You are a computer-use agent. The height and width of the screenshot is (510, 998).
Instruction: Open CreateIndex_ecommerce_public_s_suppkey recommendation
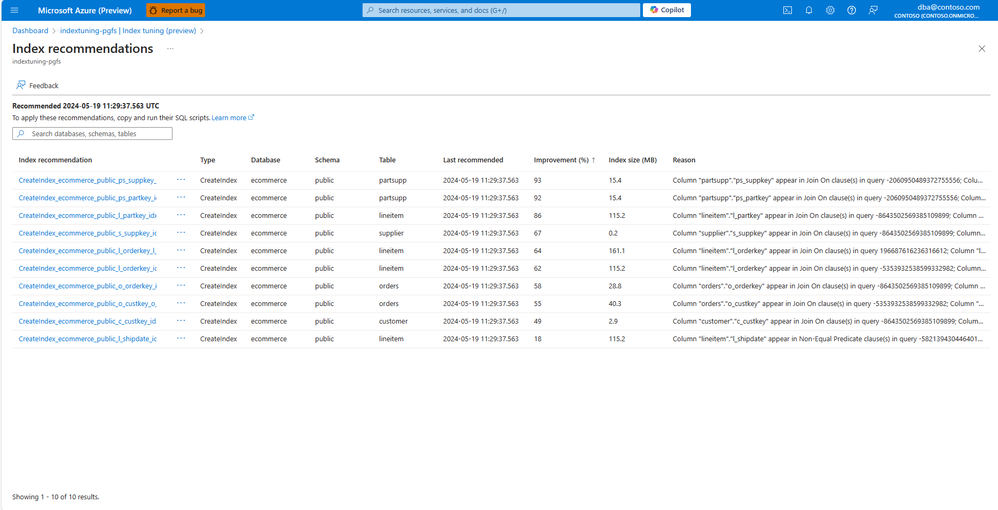coord(87,233)
